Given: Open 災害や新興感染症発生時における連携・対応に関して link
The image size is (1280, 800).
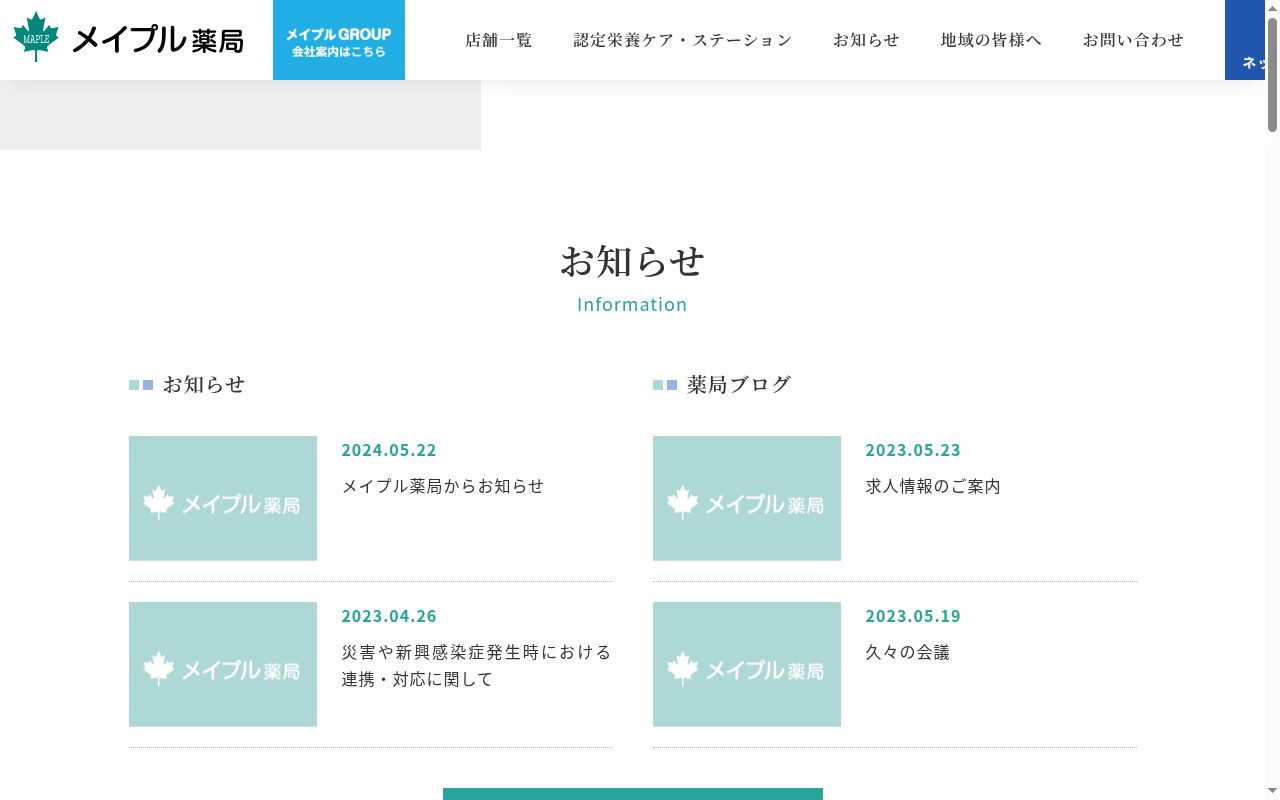Looking at the screenshot, I should pos(477,665).
